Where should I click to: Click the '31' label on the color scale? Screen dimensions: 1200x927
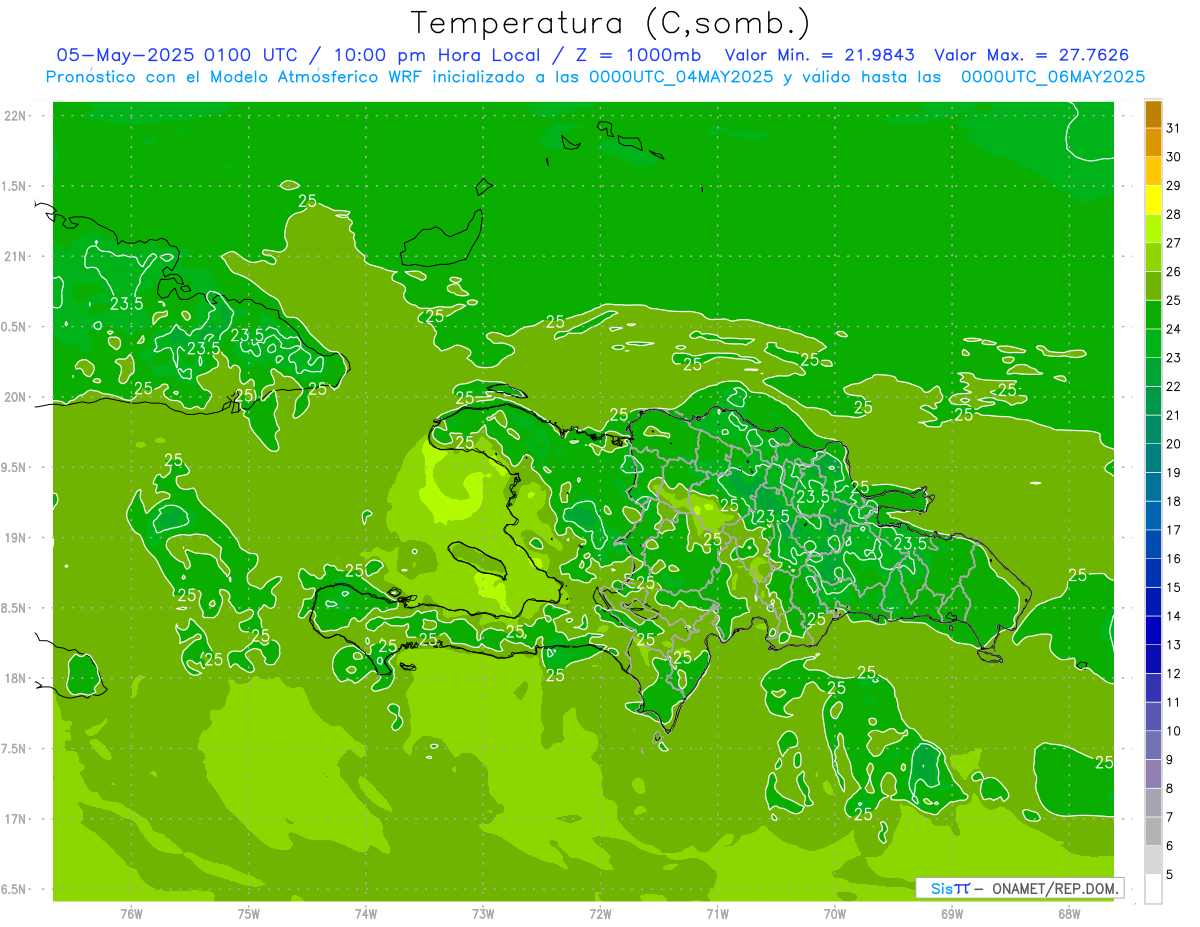tap(1173, 129)
